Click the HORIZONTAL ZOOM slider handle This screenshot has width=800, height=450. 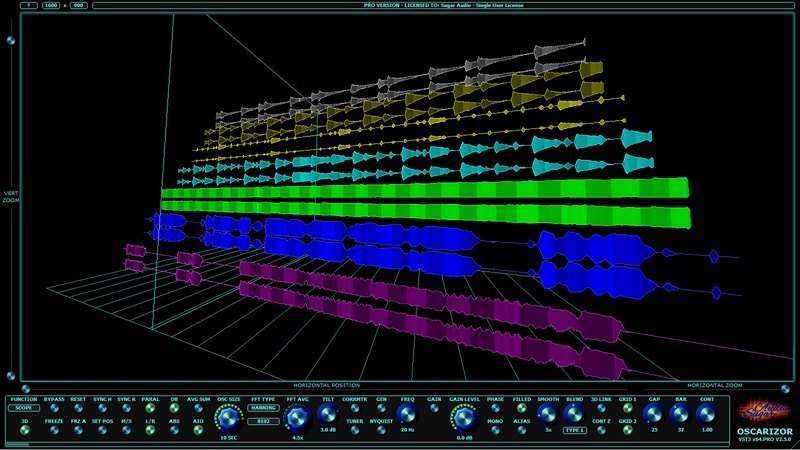[x=786, y=389]
